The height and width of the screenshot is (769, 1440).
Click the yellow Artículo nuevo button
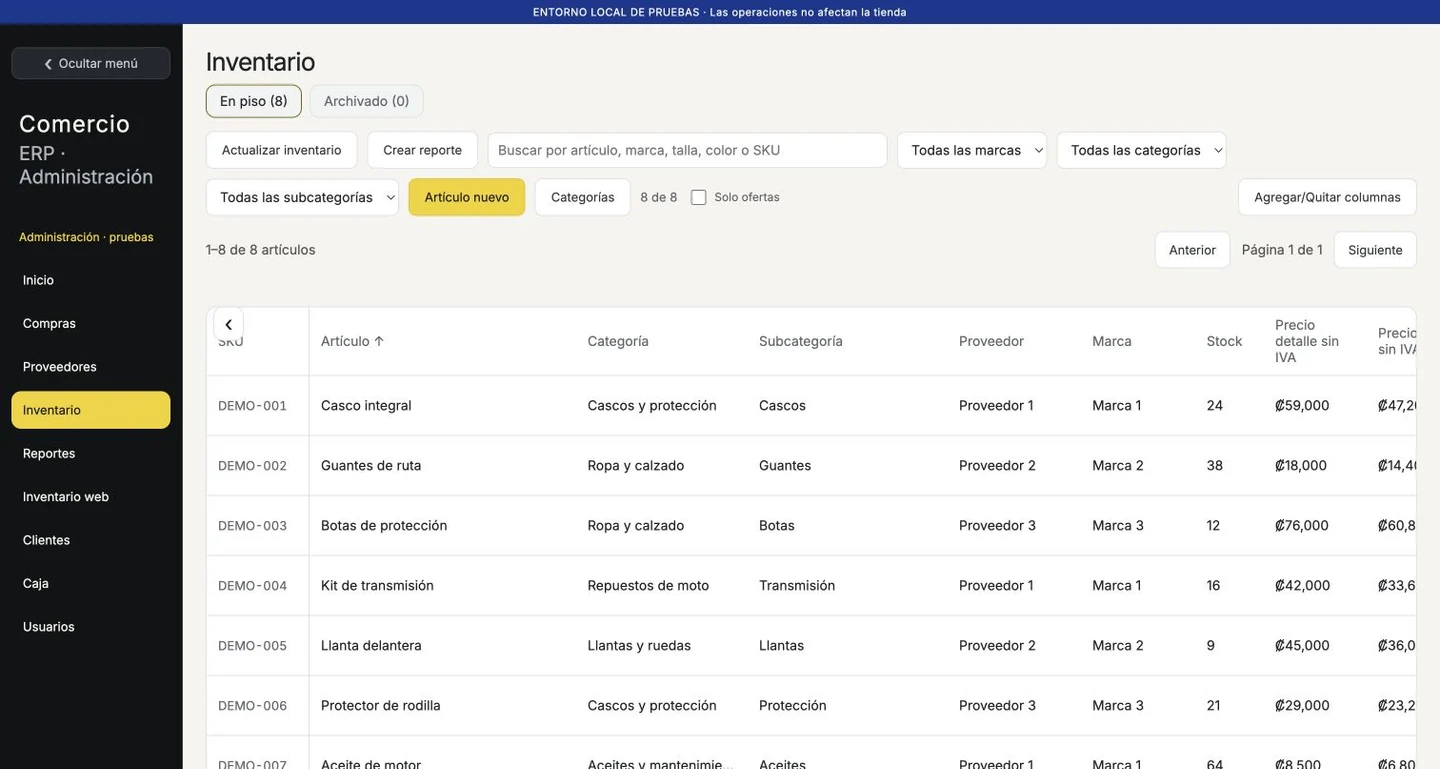tap(467, 197)
